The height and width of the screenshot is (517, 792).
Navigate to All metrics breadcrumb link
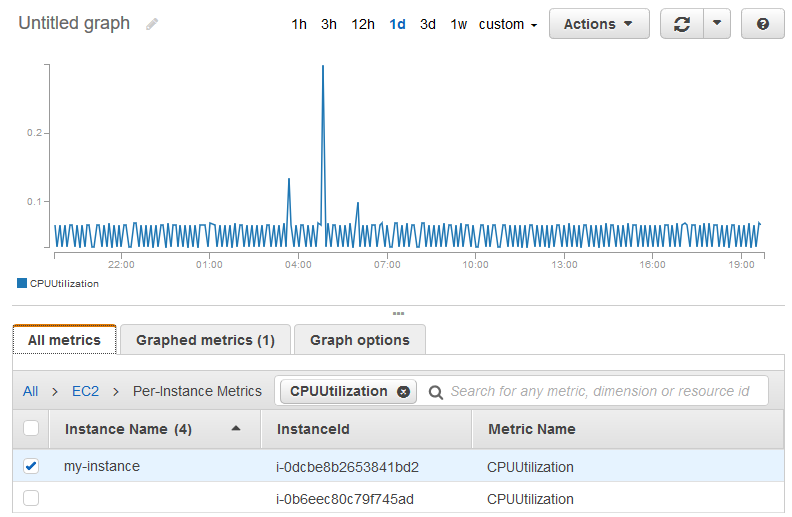[31, 391]
